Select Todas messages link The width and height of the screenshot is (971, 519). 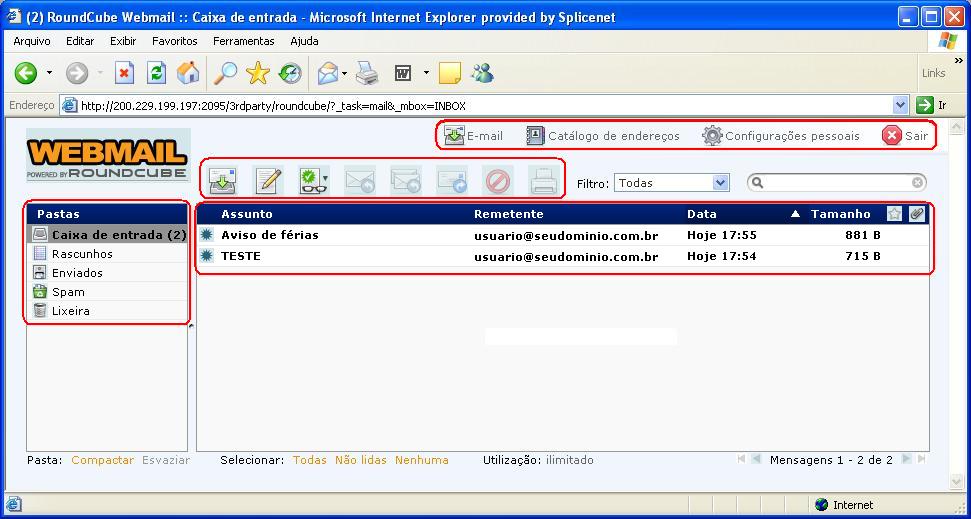click(310, 460)
